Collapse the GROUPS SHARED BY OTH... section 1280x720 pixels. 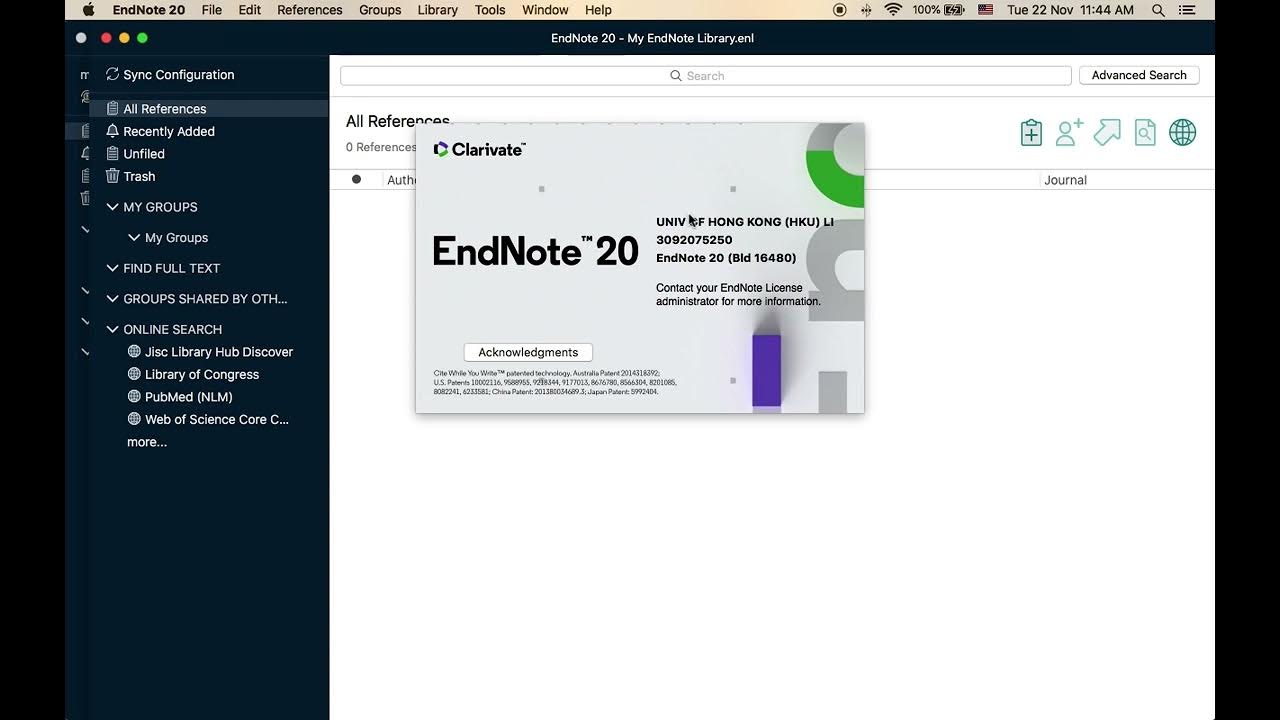113,299
